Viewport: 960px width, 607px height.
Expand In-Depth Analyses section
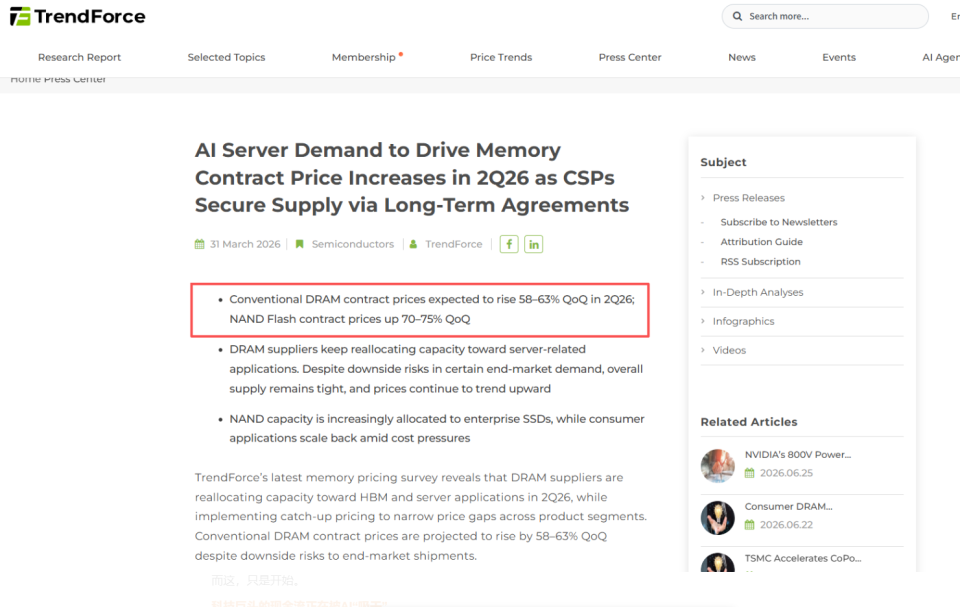[757, 292]
